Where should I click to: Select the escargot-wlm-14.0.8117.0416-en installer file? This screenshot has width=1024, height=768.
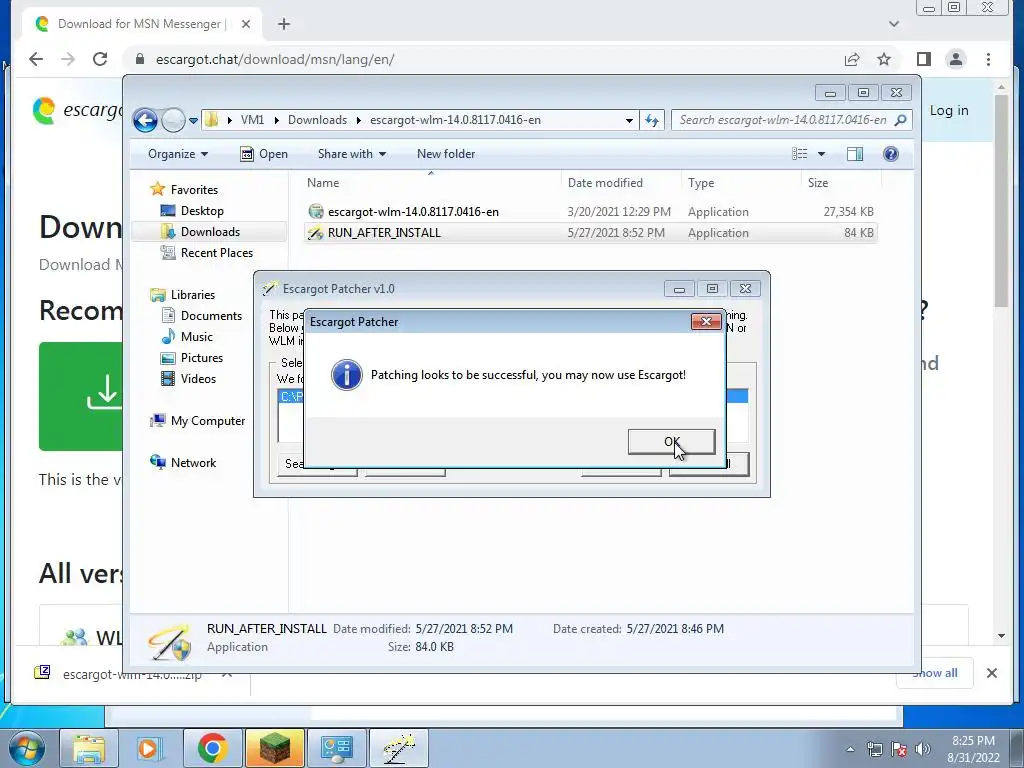click(413, 212)
